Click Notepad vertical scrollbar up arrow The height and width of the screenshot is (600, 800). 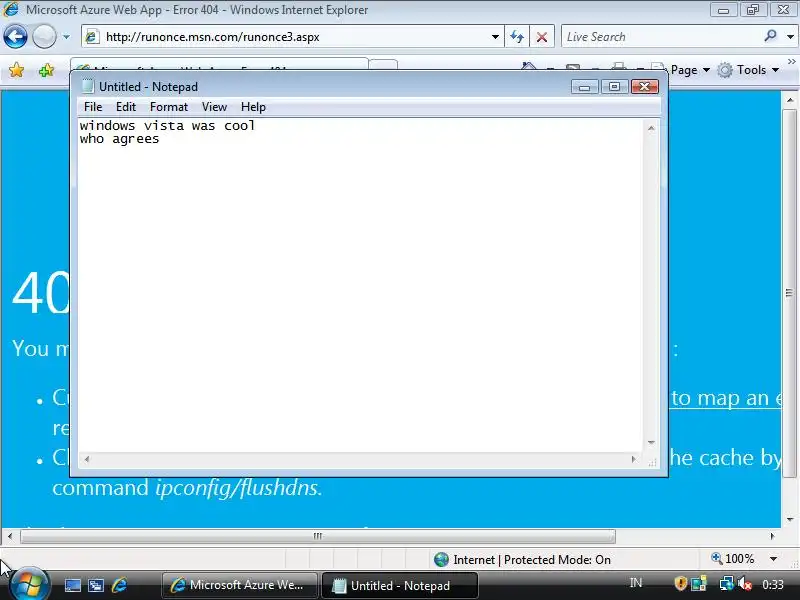pyautogui.click(x=651, y=128)
